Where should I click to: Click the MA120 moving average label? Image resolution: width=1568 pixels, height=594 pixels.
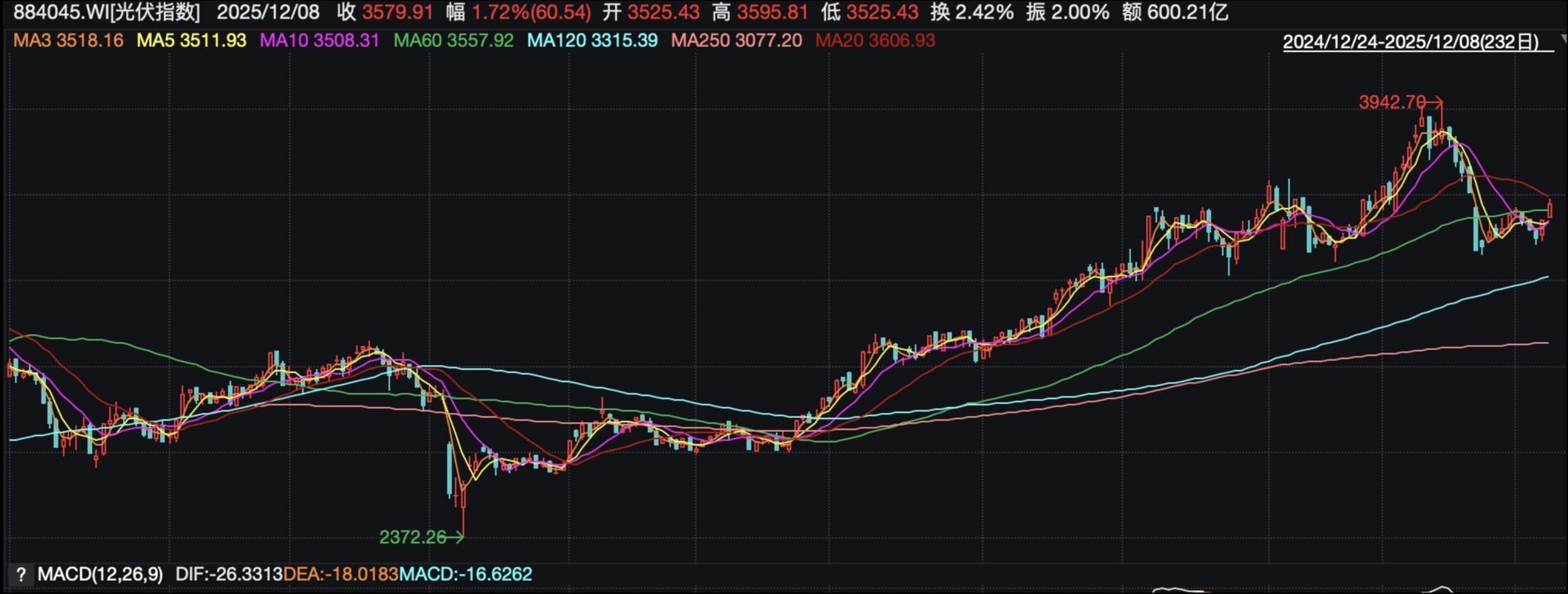[592, 40]
